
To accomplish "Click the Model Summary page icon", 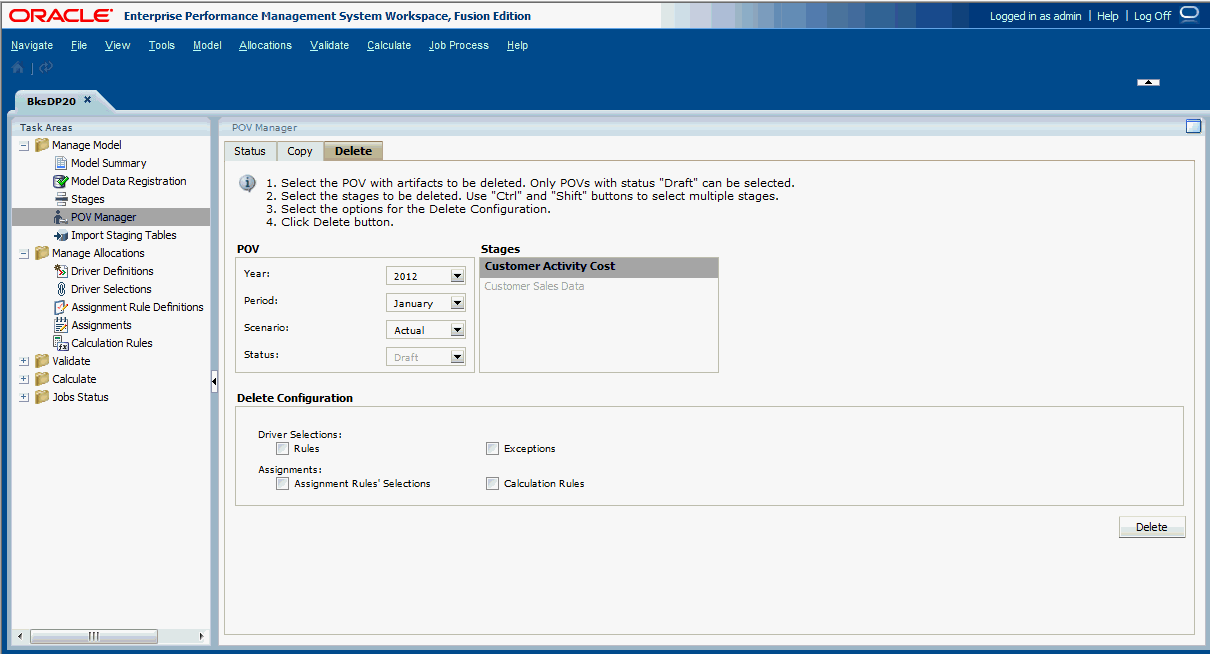I will [x=61, y=163].
